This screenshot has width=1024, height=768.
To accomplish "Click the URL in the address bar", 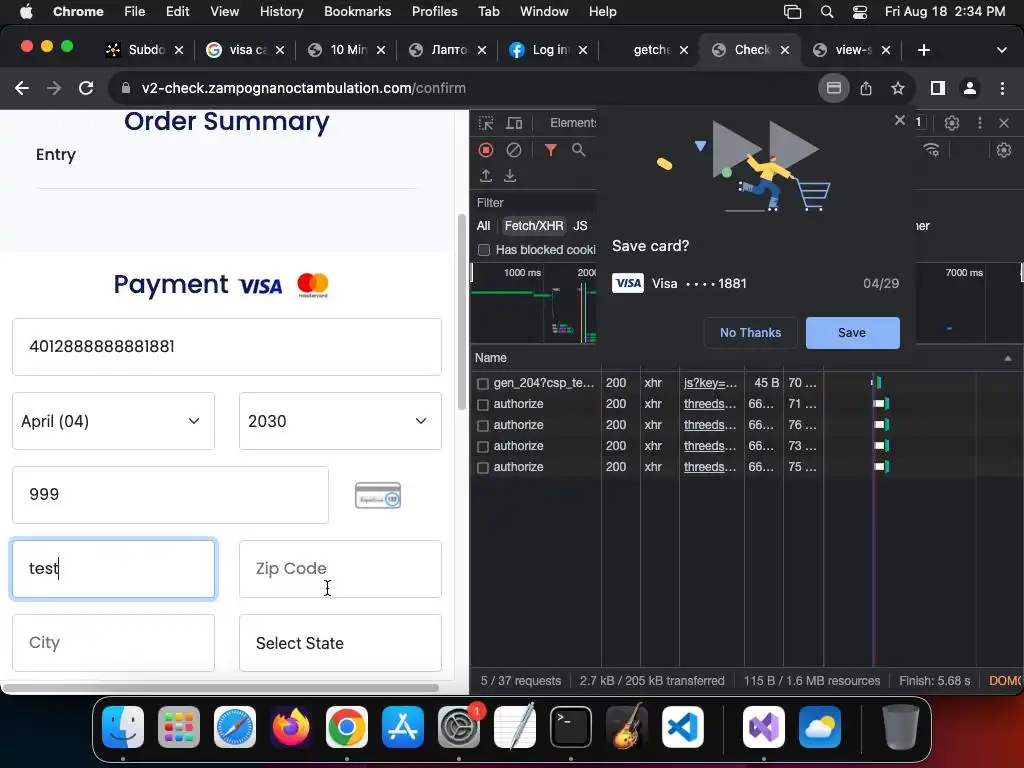I will click(304, 88).
